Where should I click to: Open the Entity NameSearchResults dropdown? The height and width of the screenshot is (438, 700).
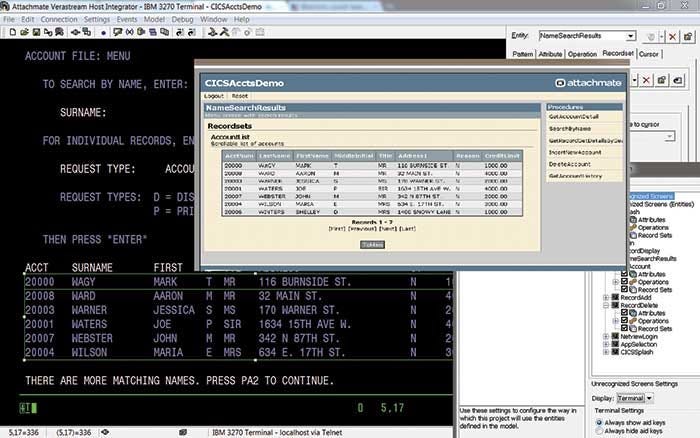[630, 36]
